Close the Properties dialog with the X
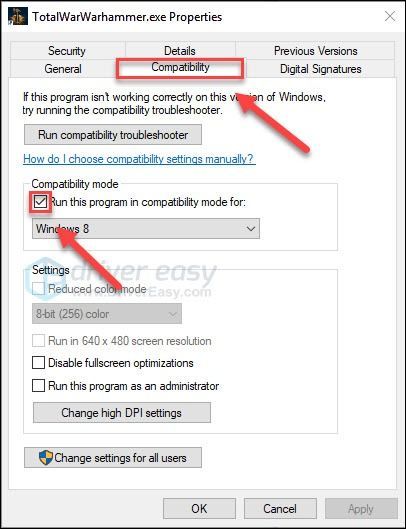Screen dimensions: 406x529 pyautogui.click(x=390, y=16)
